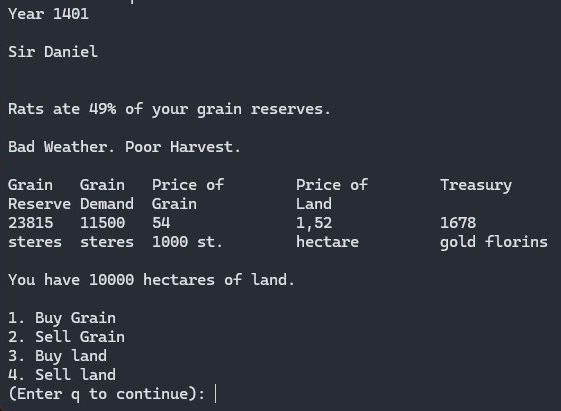Viewport: 561px width, 411px height.
Task: Choose the '3. Buy land' entry
Action: [58, 356]
